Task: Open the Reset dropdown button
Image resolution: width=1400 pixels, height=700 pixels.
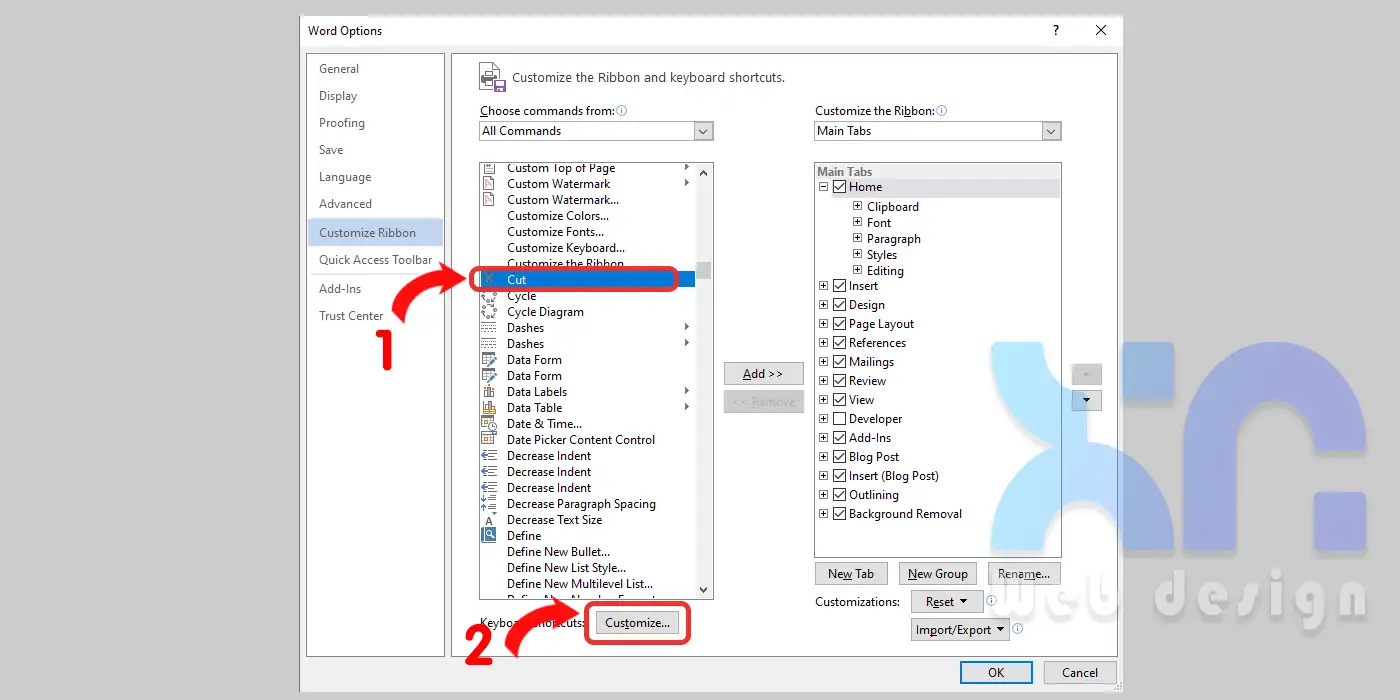Action: [x=946, y=602]
